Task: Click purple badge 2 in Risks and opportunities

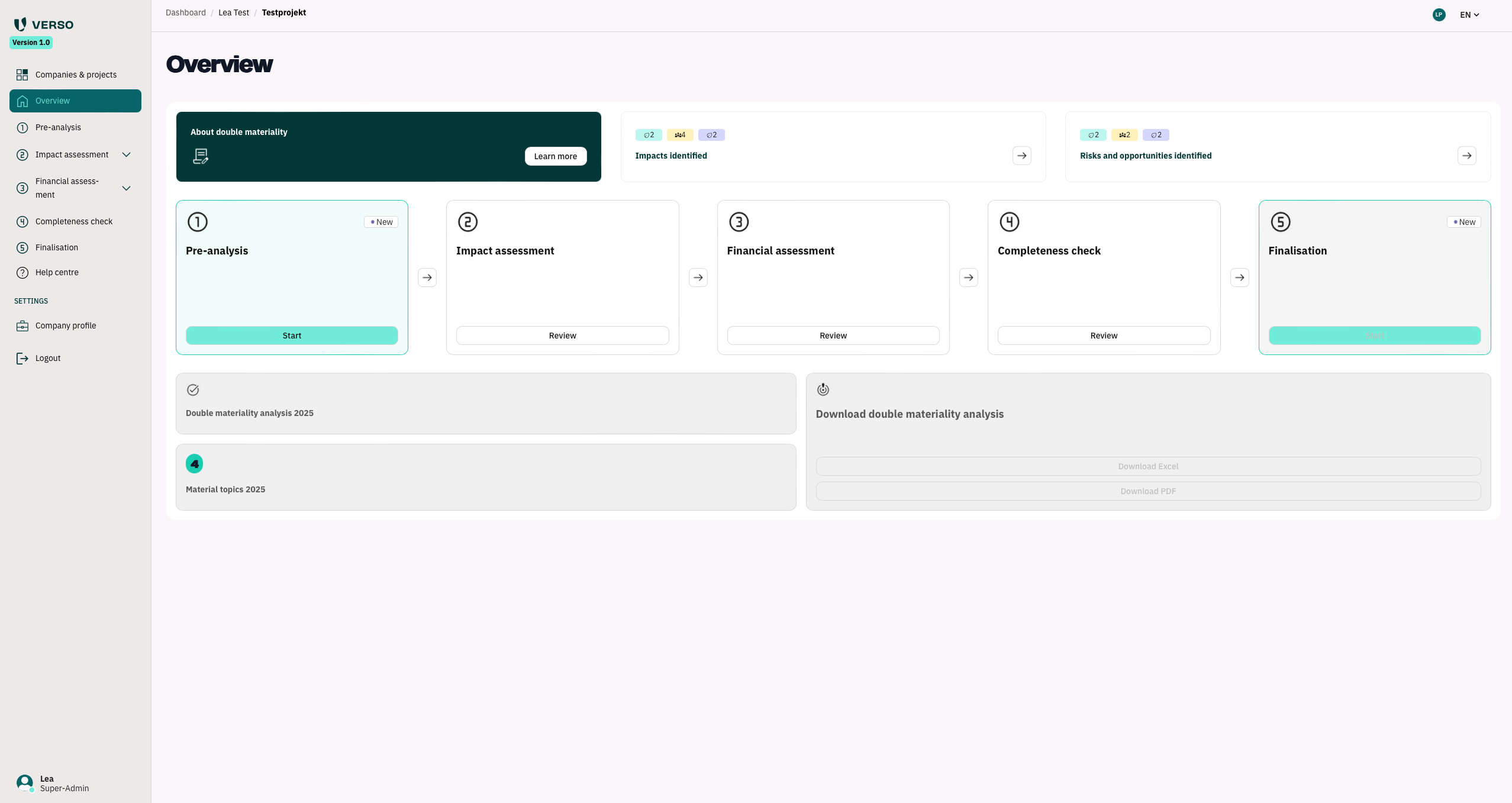Action: point(1156,135)
